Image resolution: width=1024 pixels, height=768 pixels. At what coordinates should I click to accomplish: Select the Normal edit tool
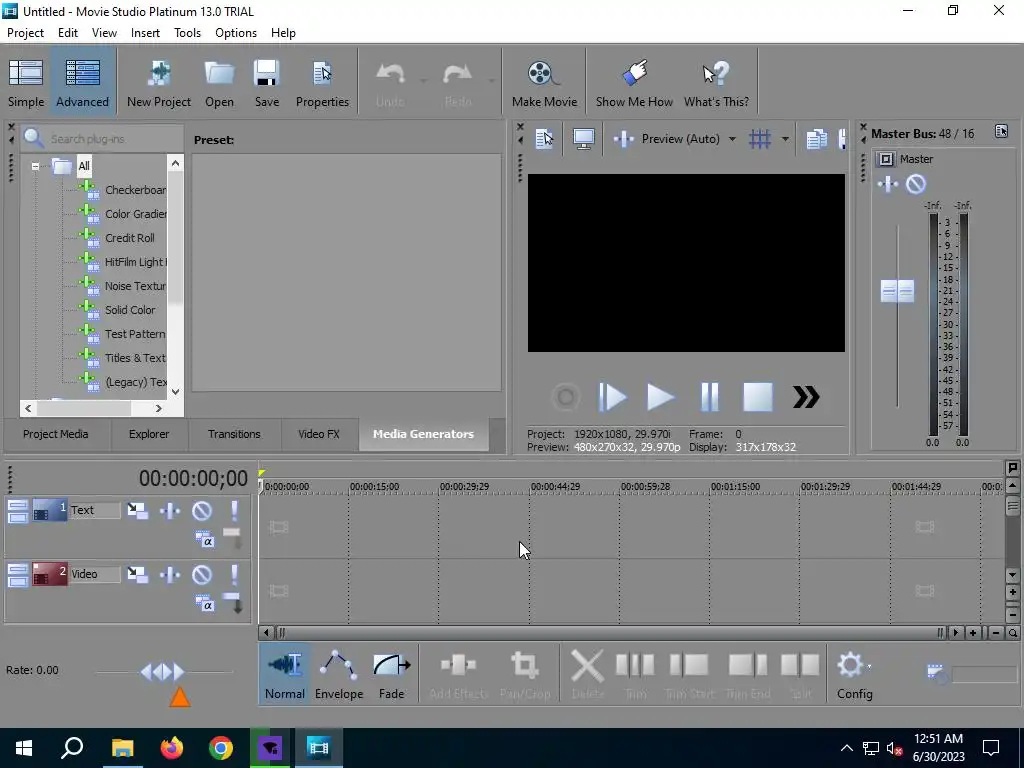(285, 675)
